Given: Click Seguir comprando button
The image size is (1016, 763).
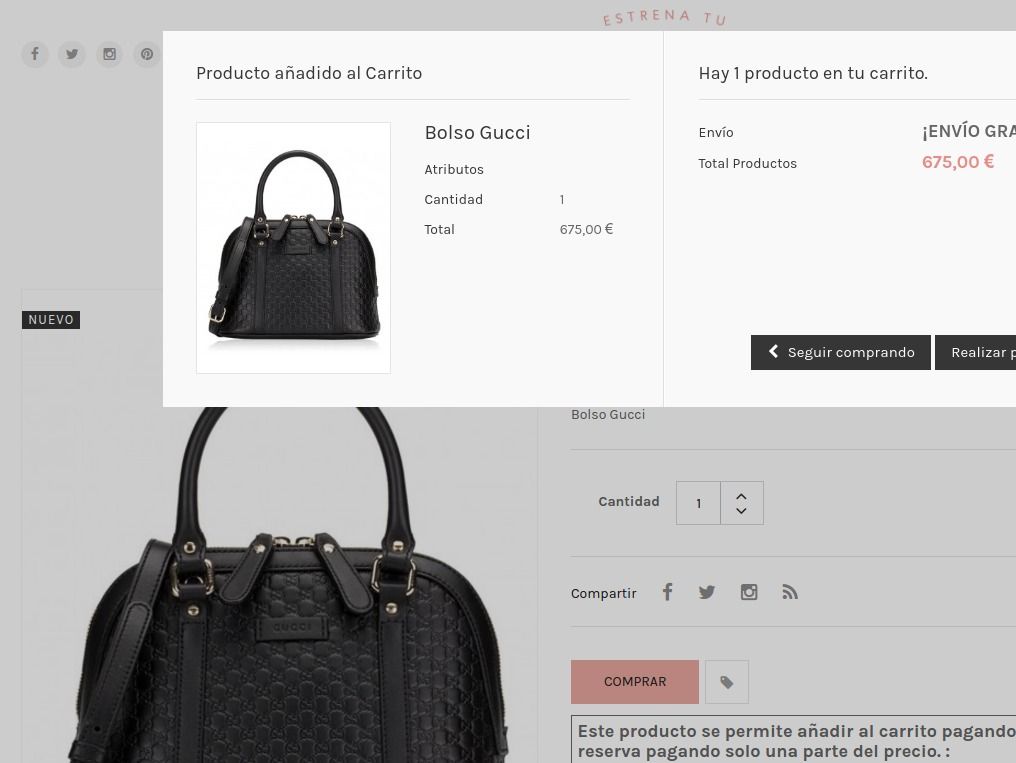Looking at the screenshot, I should (840, 352).
